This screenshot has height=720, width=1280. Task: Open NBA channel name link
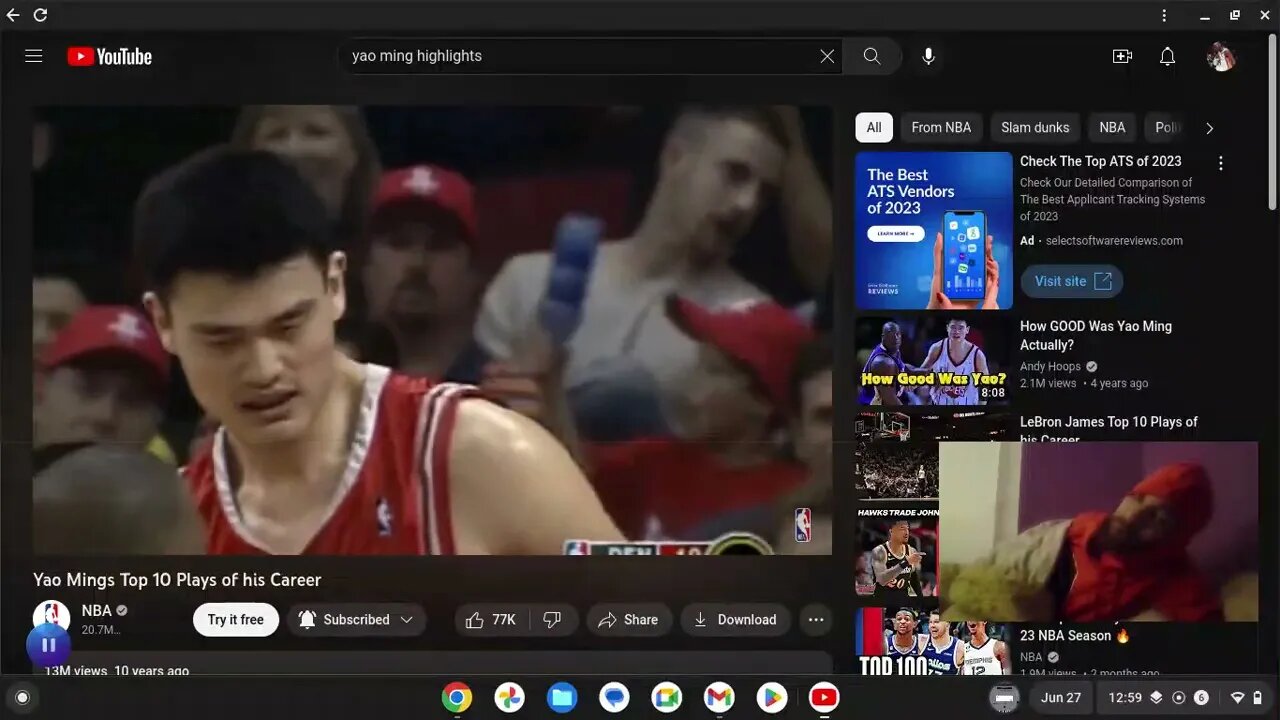[97, 611]
